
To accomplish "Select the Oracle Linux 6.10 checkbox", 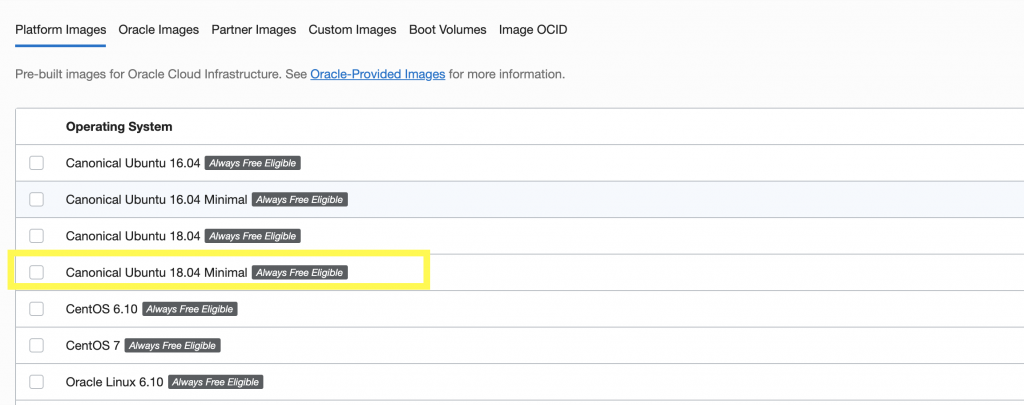I will pos(37,382).
